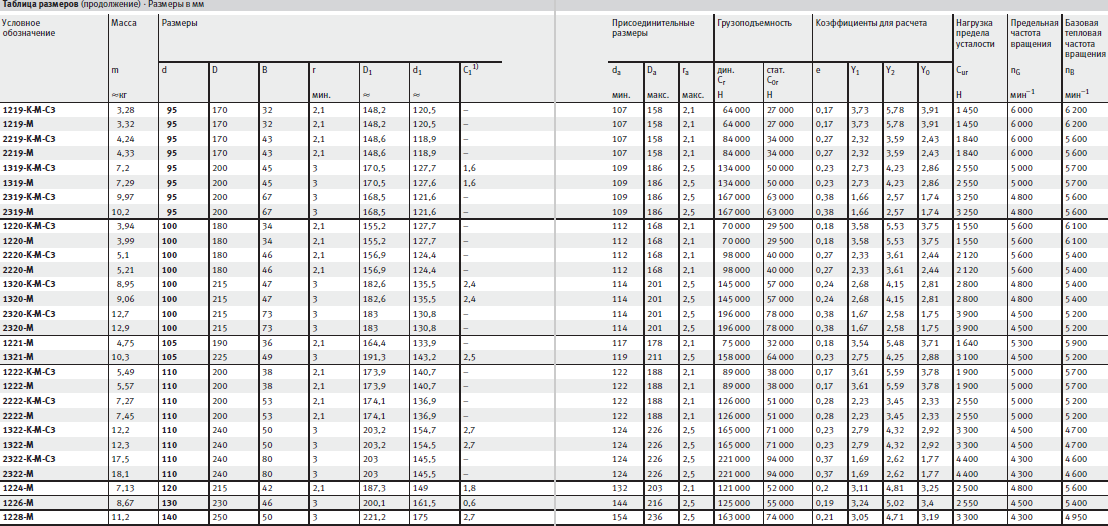Select the 1228-M designation cell
The width and height of the screenshot is (1108, 526).
tap(18, 517)
